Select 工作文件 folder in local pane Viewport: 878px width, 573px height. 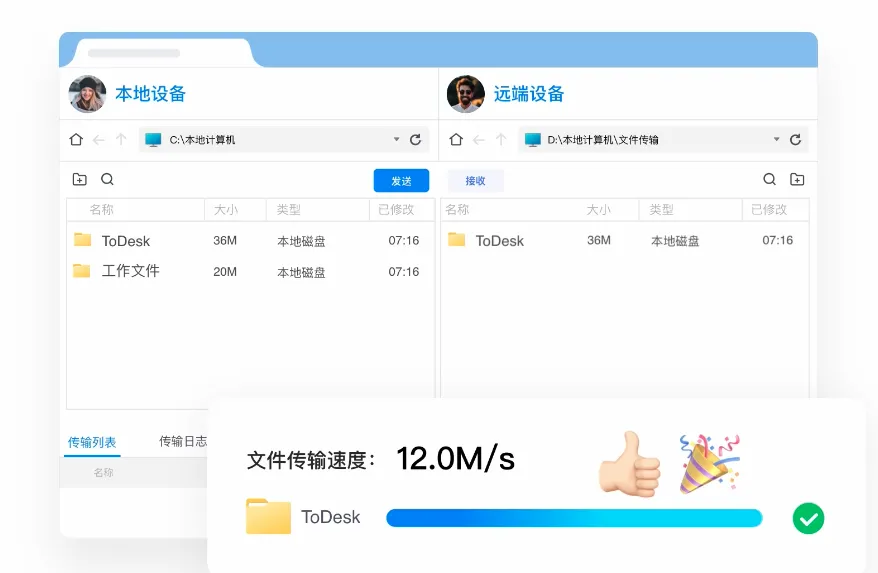pyautogui.click(x=250, y=271)
